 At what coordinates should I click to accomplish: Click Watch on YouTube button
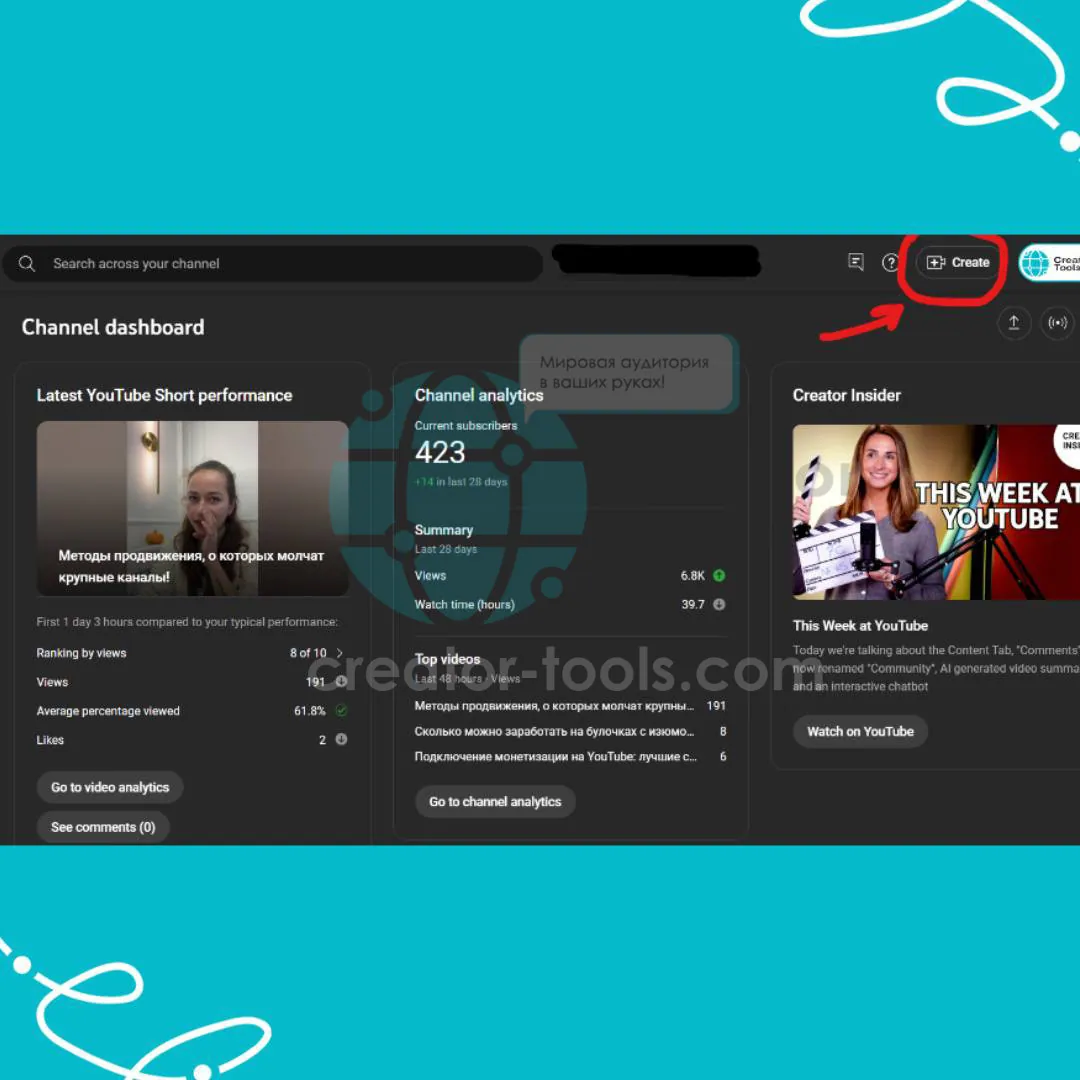point(860,731)
